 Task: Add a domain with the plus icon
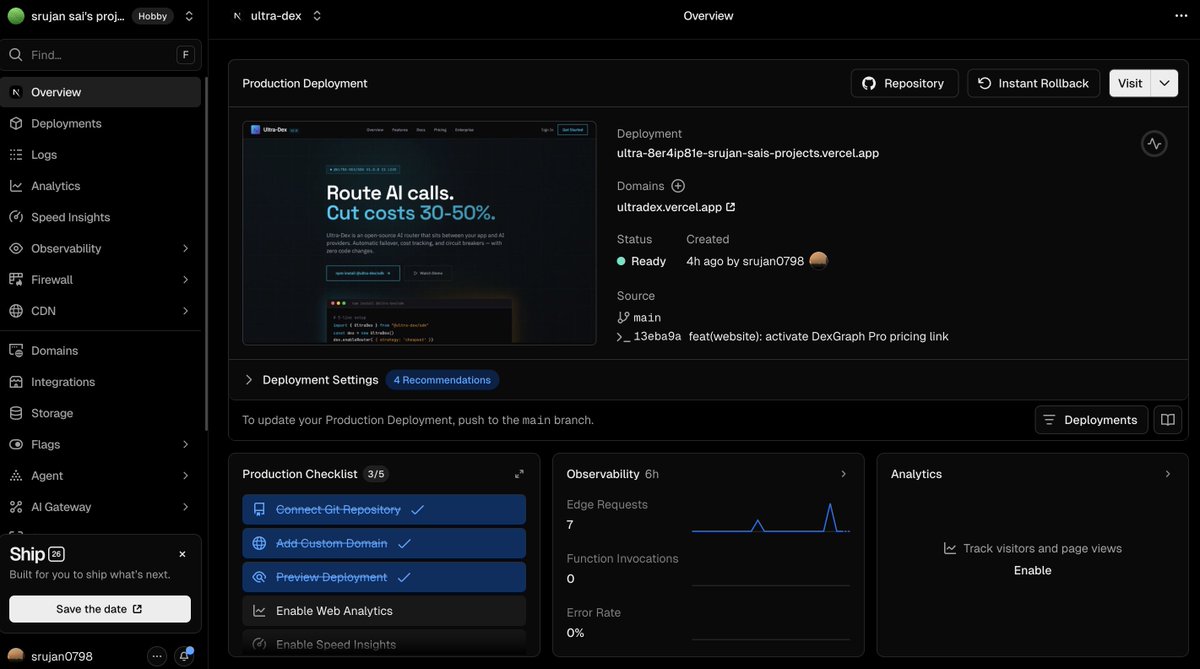[x=678, y=186]
